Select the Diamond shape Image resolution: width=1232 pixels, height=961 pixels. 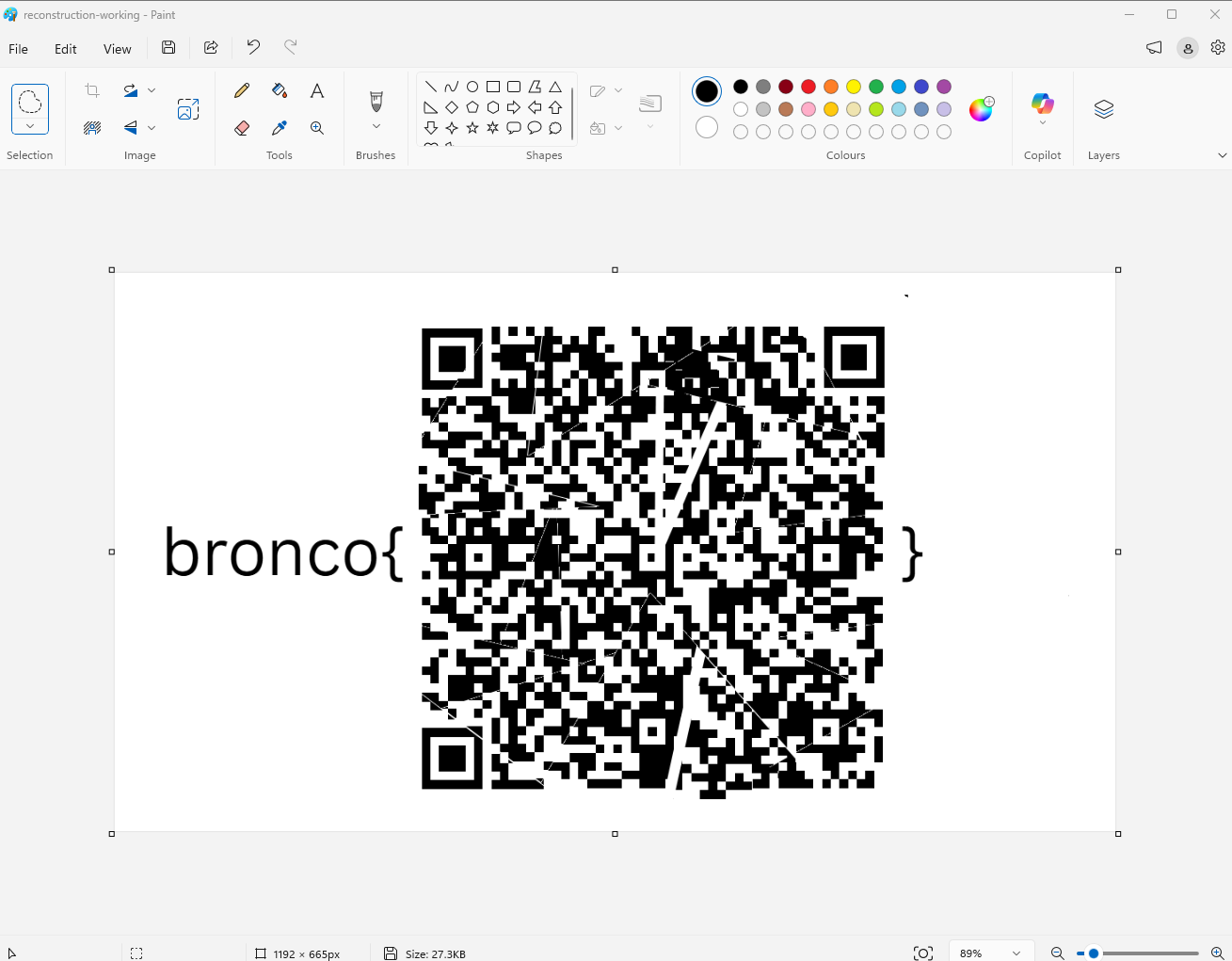pyautogui.click(x=452, y=107)
